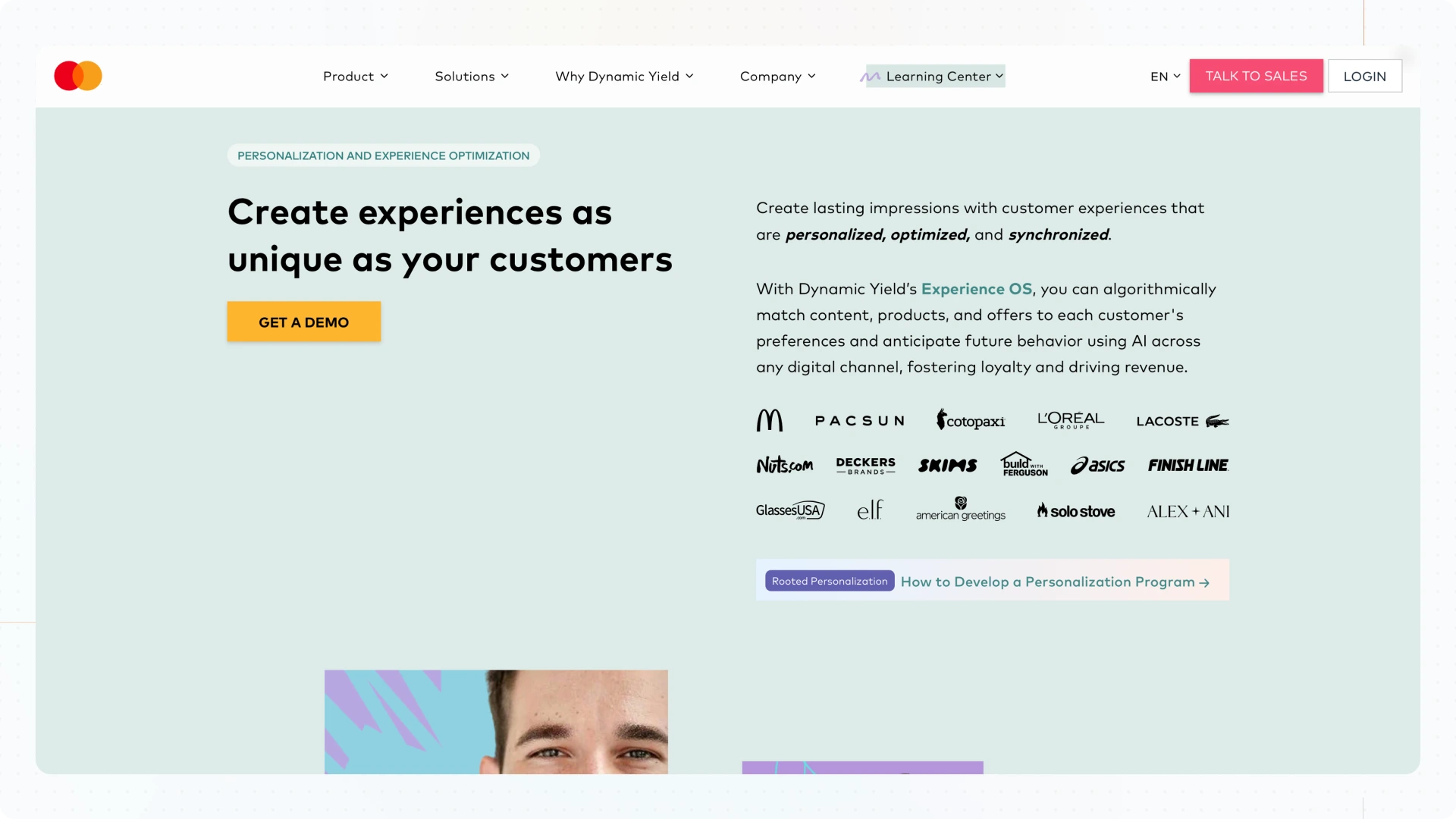Click the Build with Ferguson logo
Screen dimensions: 1456x819
1024,464
